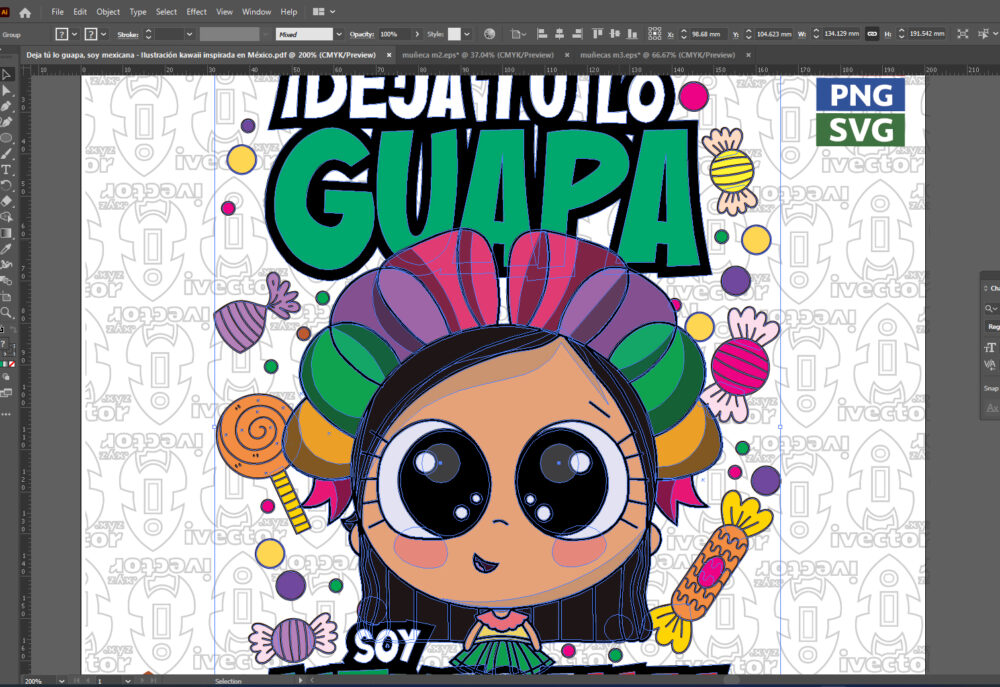This screenshot has width=1000, height=687.
Task: Toggle the None fill color mode
Action: [x=11, y=364]
